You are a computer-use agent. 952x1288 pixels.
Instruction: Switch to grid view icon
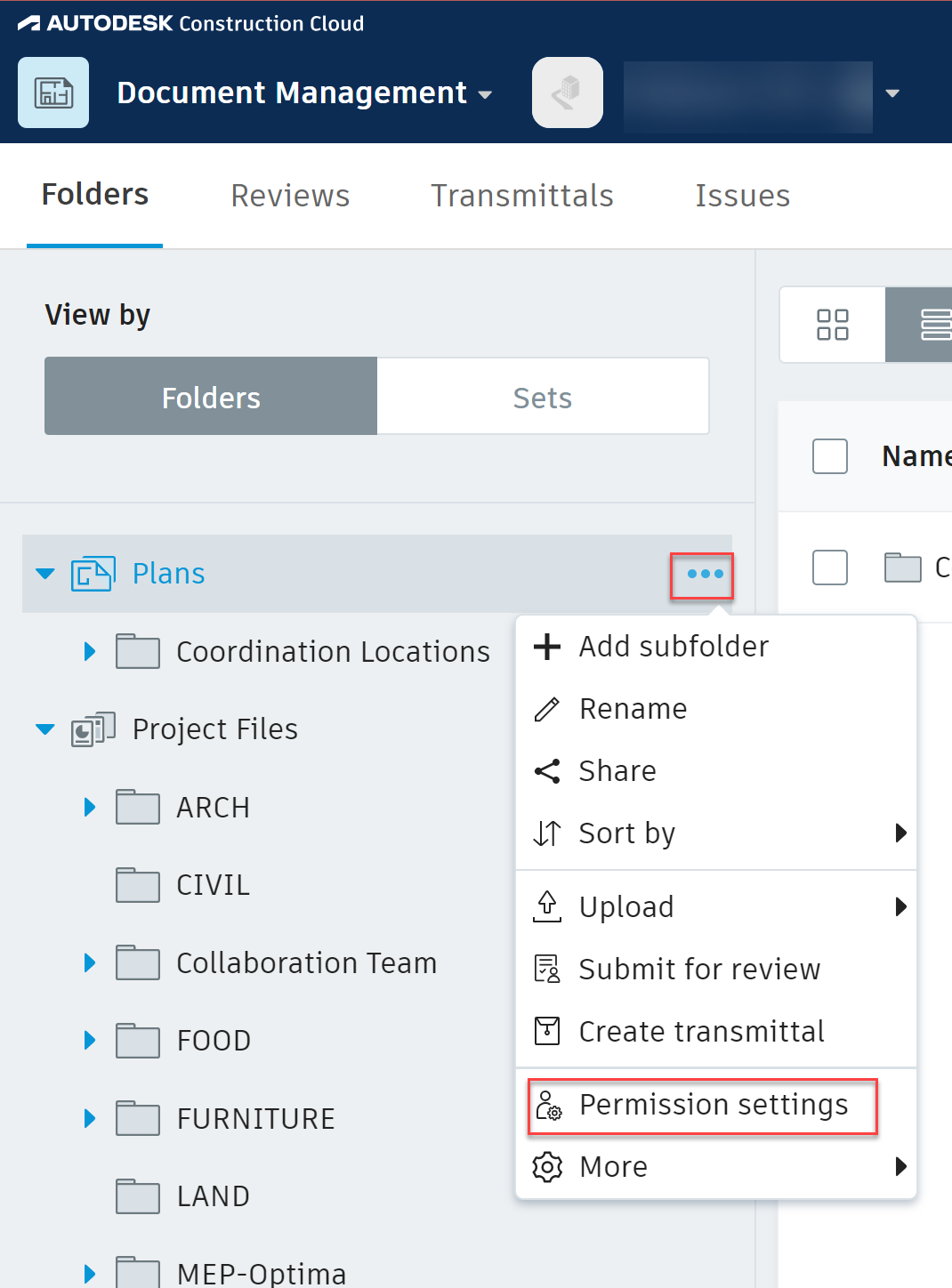[x=832, y=325]
